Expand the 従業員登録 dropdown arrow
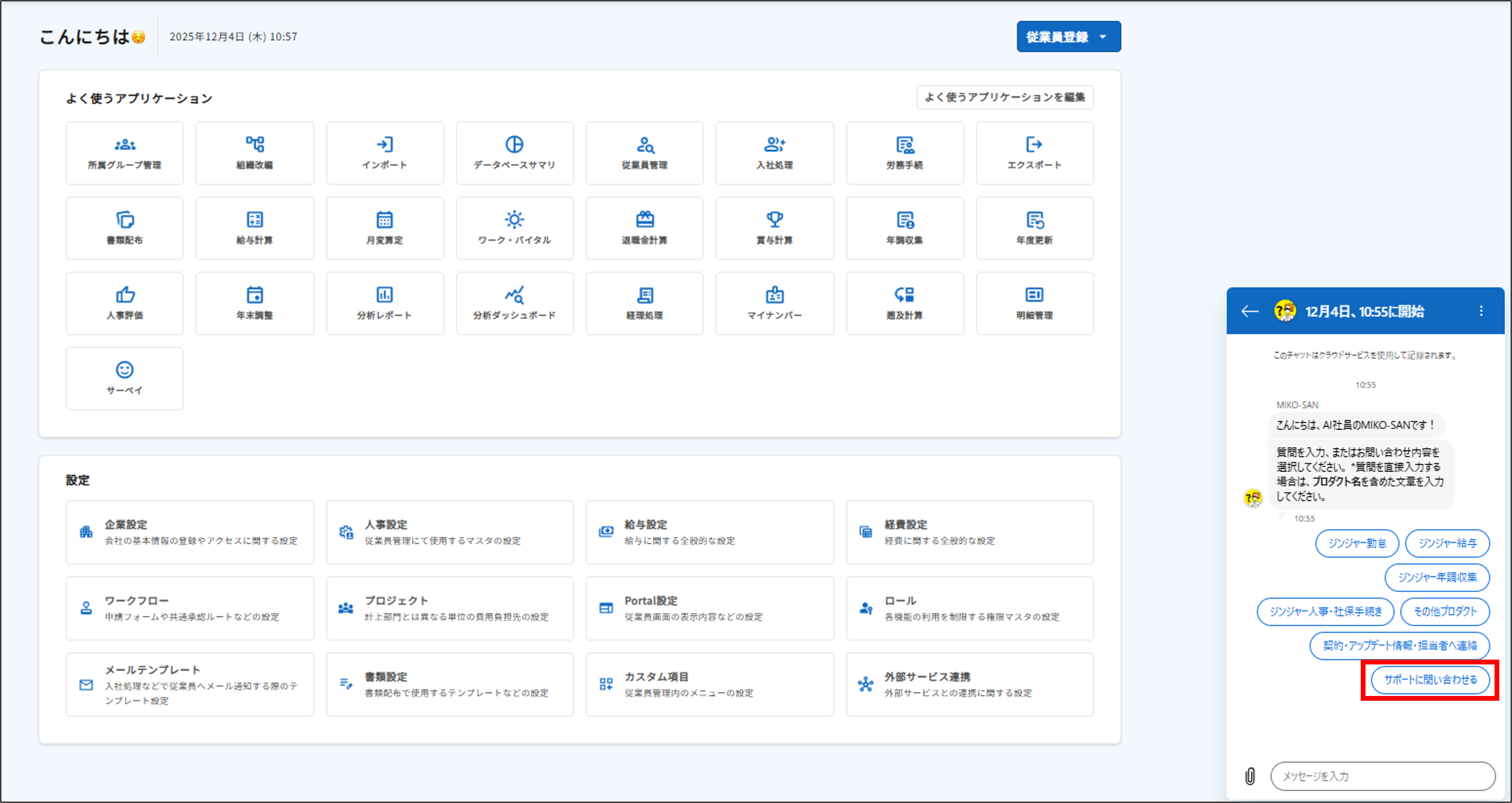The width and height of the screenshot is (1512, 803). [1103, 37]
